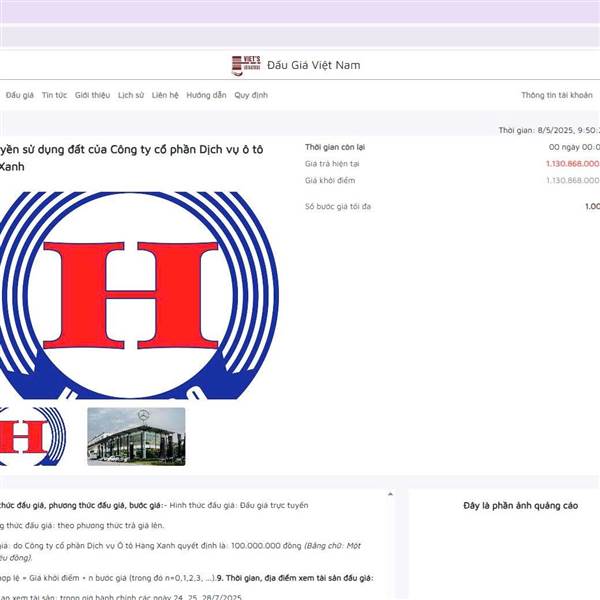Open the Giới thiệu menu item
The height and width of the screenshot is (600, 600).
92,95
